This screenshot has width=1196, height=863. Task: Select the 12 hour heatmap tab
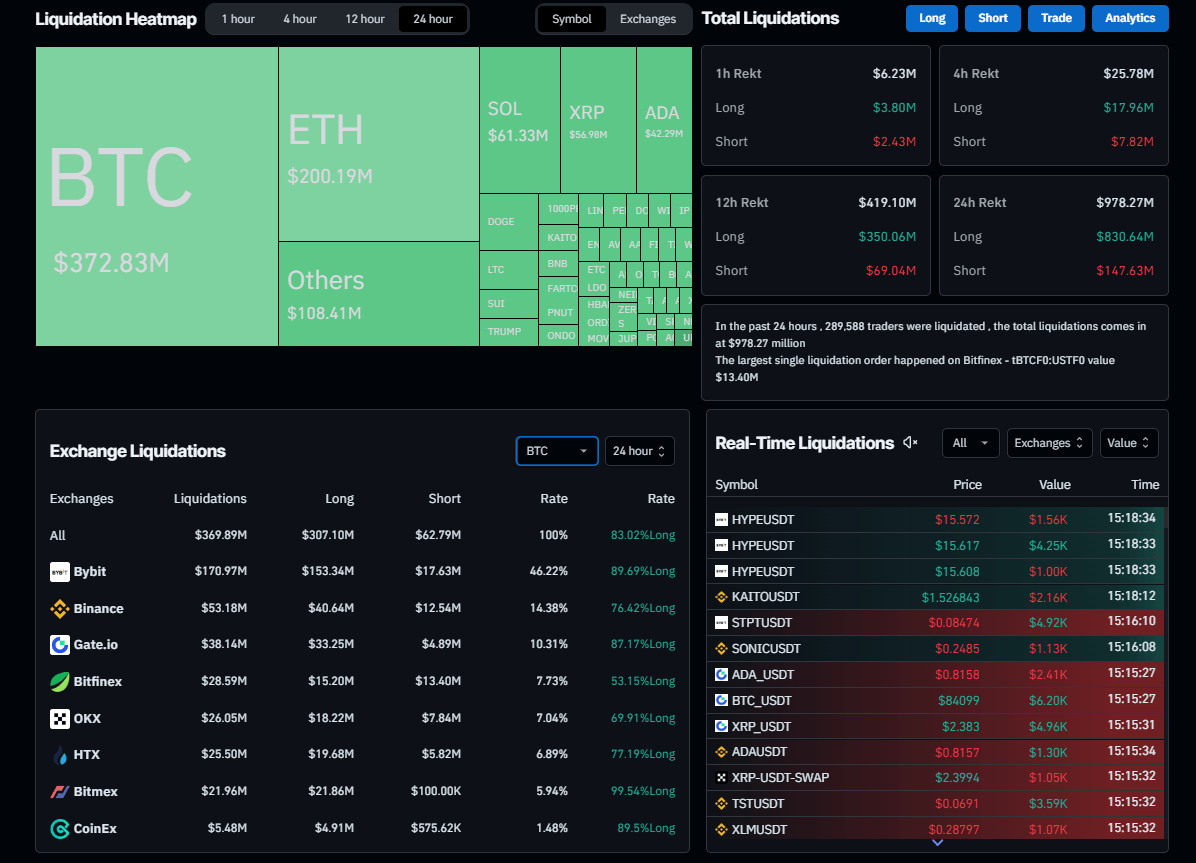pos(364,19)
